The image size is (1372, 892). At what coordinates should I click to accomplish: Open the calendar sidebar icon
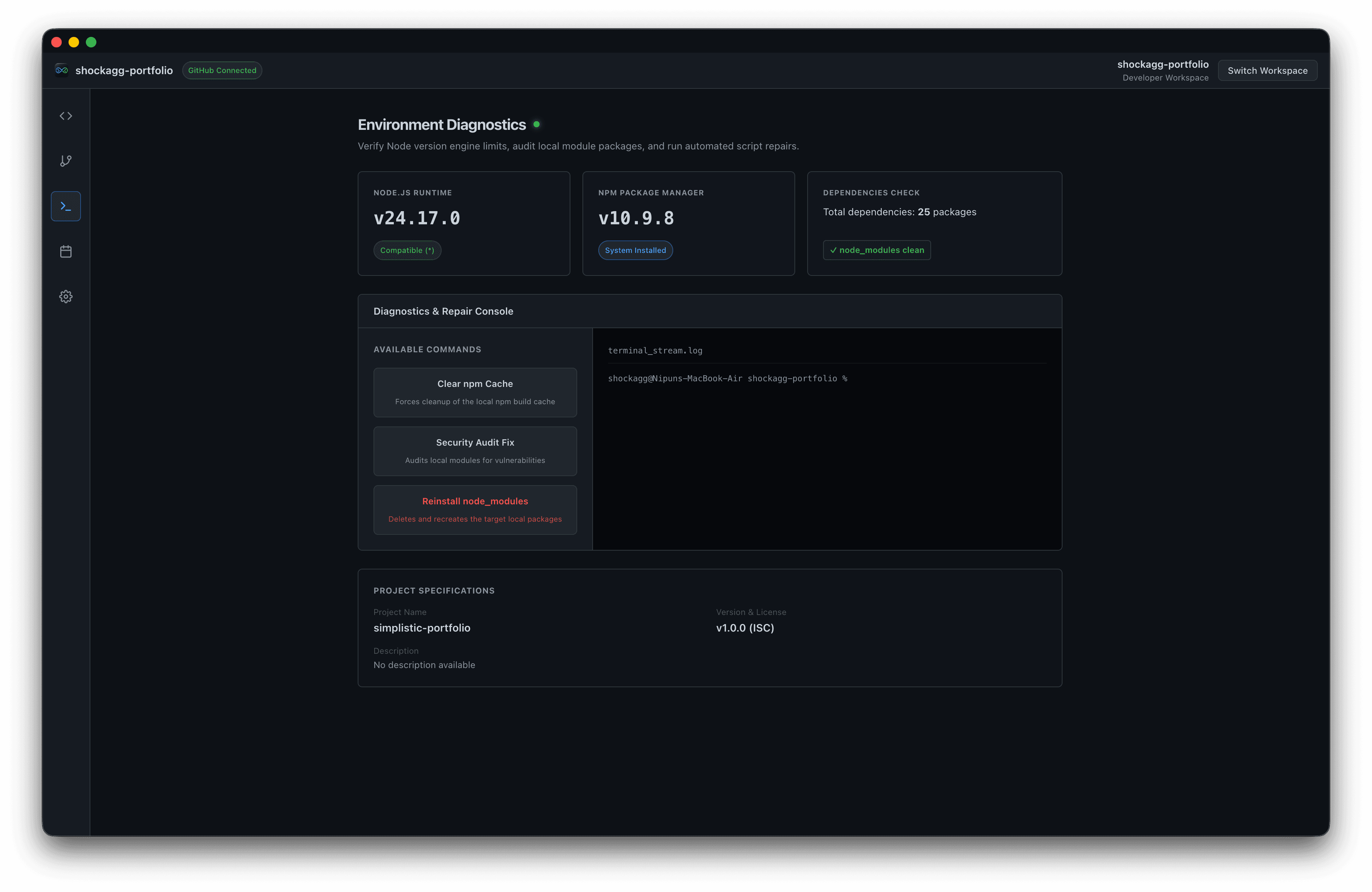[66, 251]
